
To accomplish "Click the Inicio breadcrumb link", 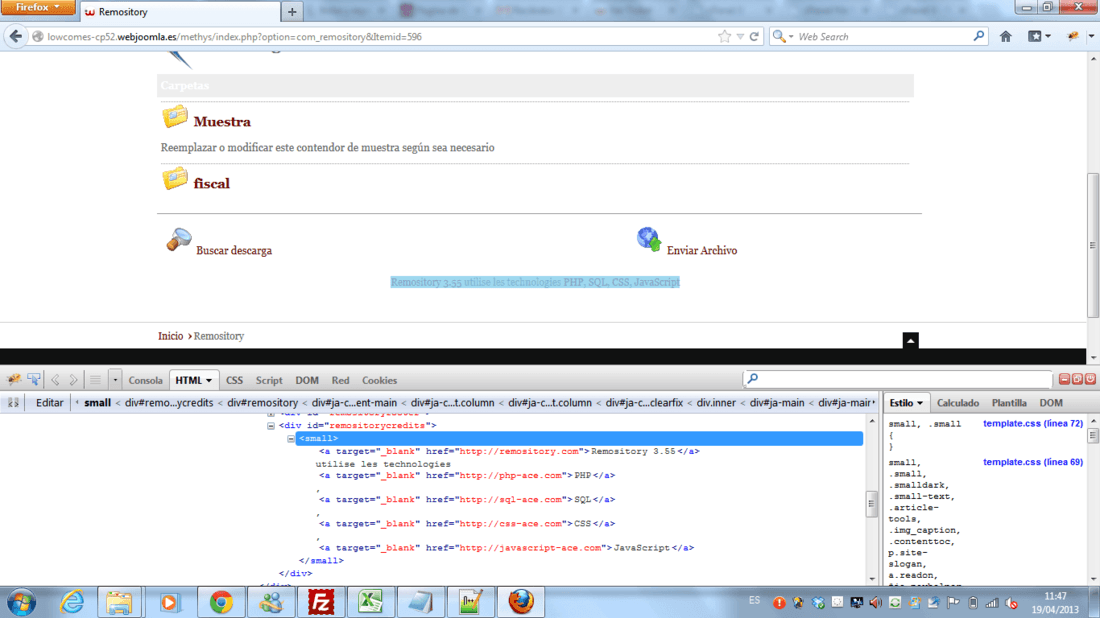I will click(x=170, y=336).
